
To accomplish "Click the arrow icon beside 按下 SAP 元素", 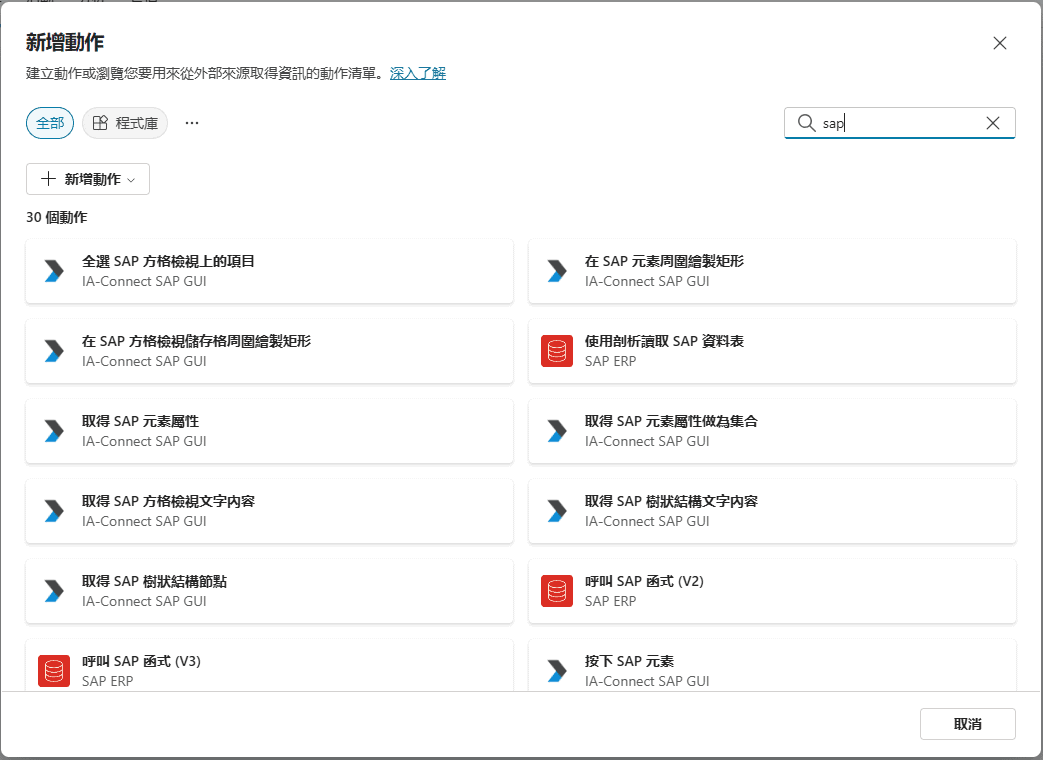I will pos(557,671).
